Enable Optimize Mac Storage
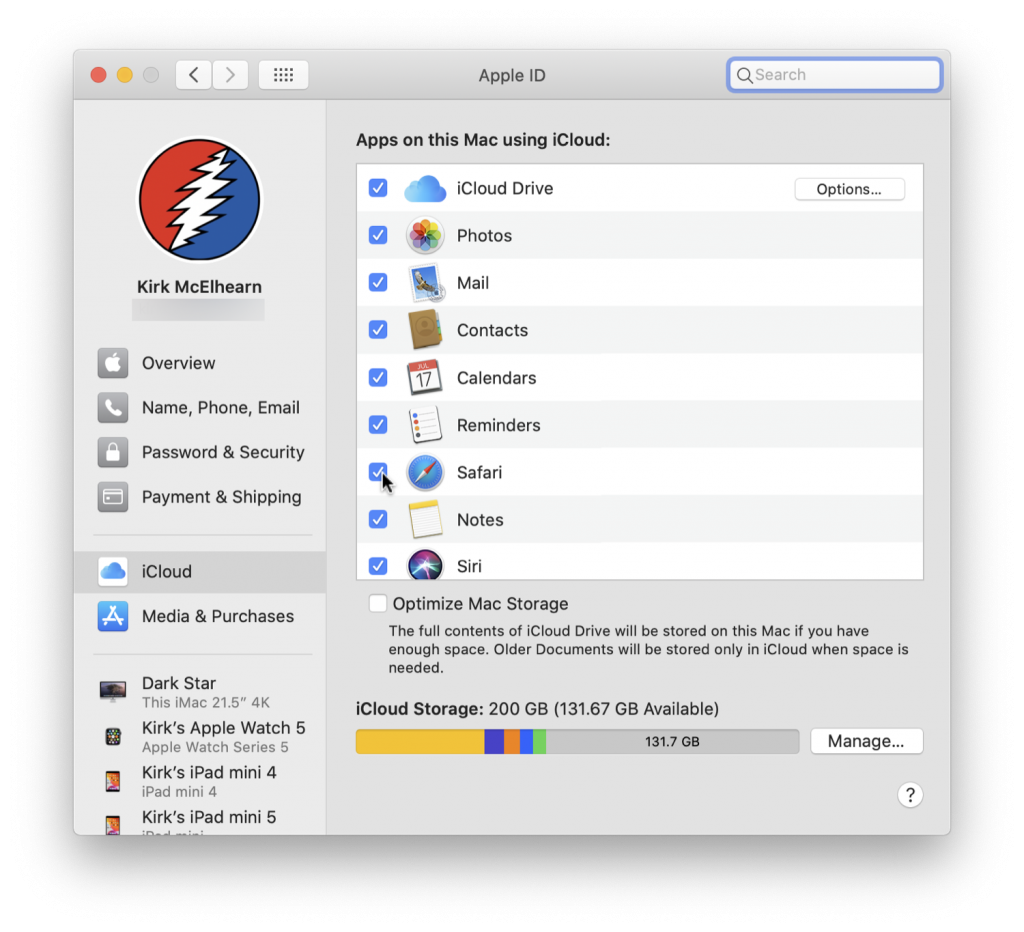 378,603
